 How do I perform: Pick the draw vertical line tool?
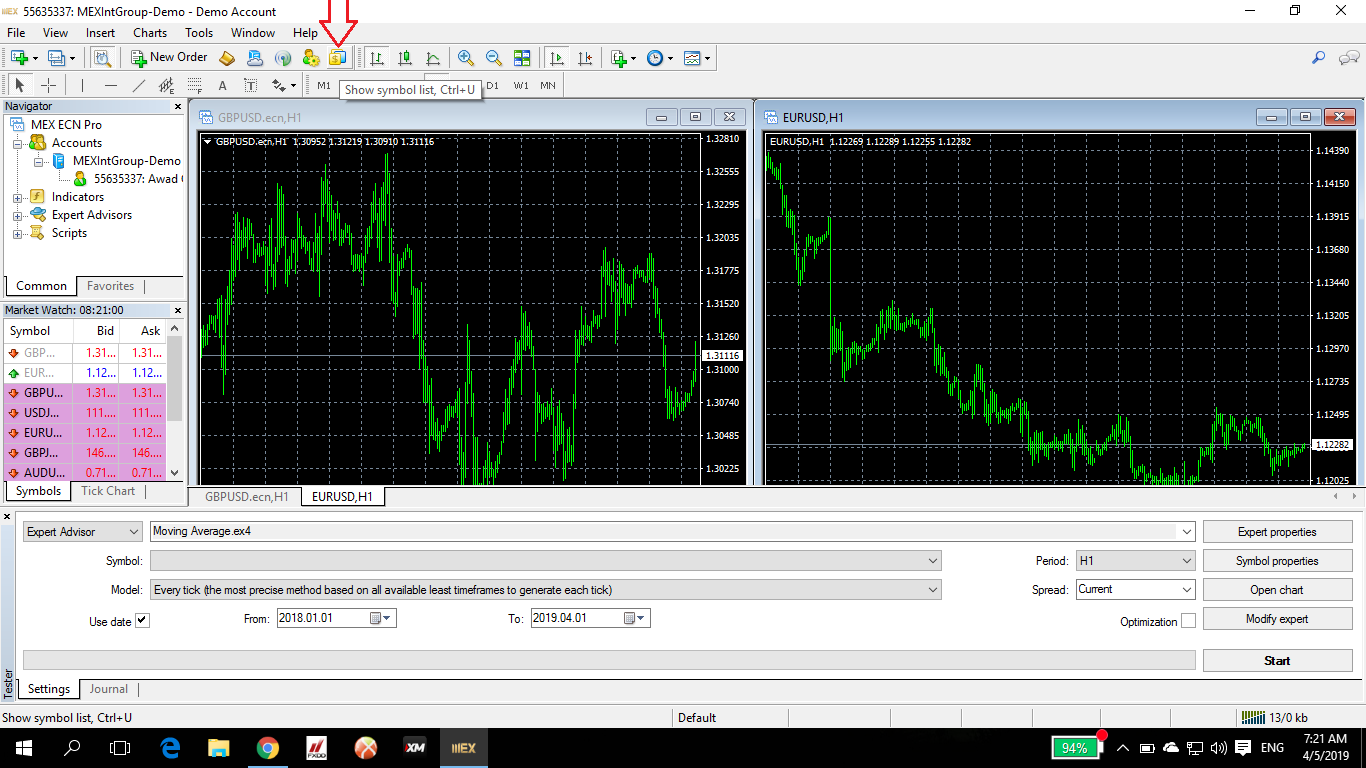point(82,85)
